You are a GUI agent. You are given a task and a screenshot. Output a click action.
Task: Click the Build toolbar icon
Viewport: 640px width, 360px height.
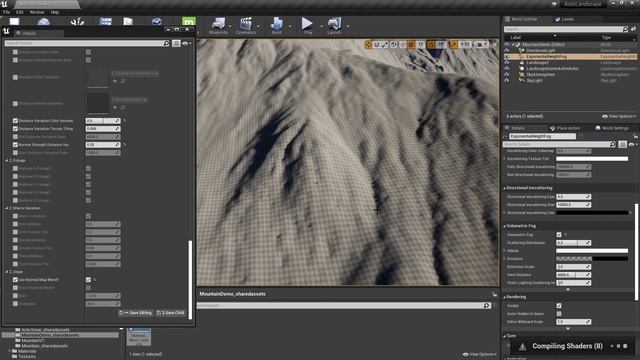coord(277,24)
